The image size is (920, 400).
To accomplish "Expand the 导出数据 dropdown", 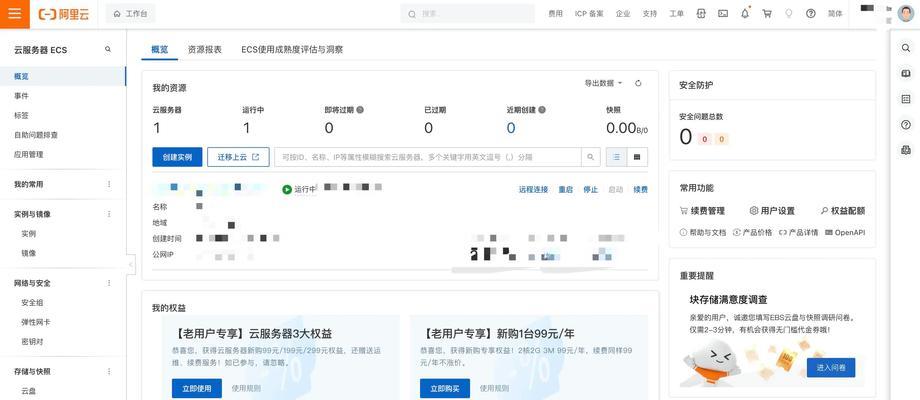I will pos(603,83).
